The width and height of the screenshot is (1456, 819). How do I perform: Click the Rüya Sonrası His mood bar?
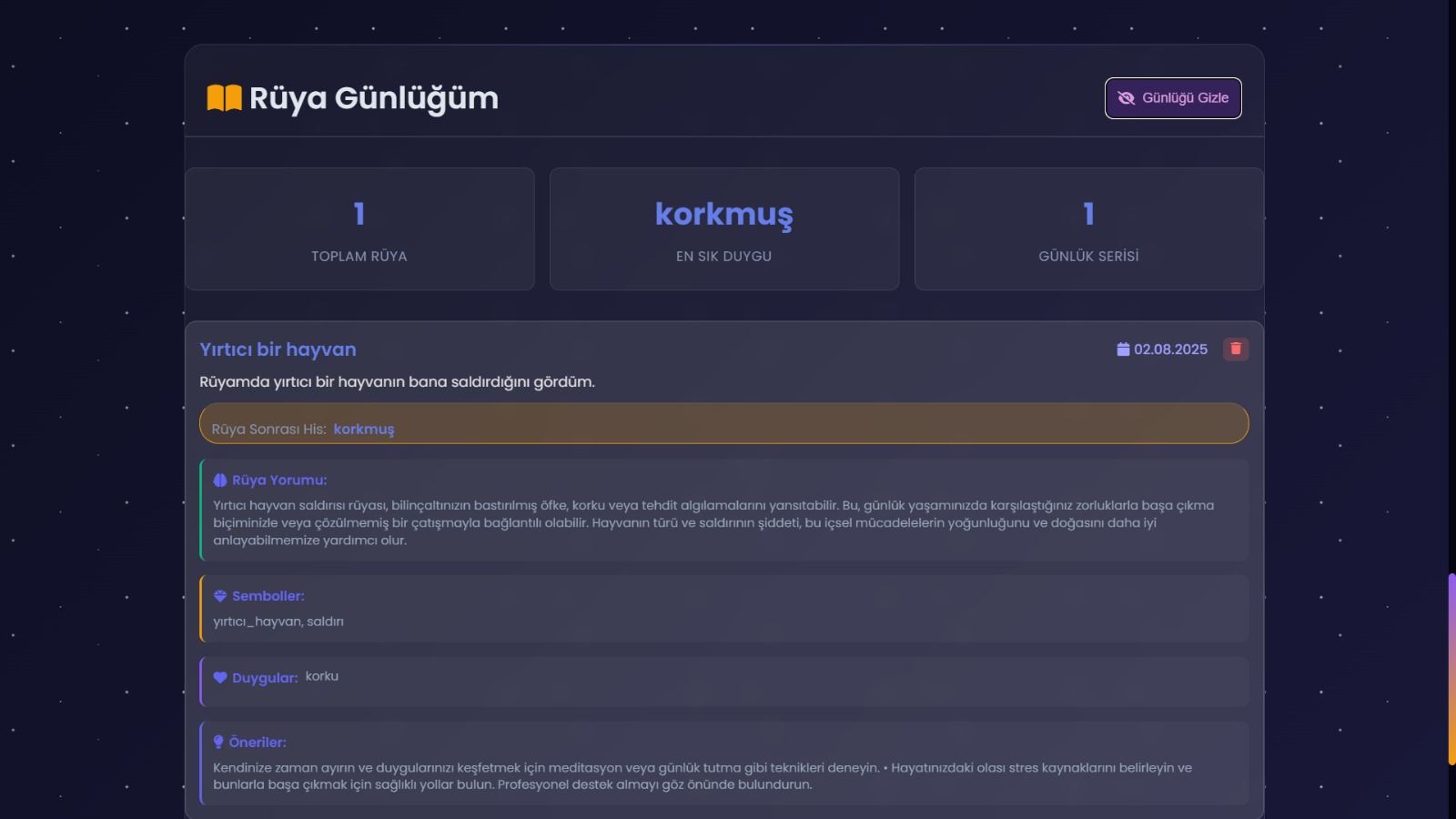(x=723, y=424)
